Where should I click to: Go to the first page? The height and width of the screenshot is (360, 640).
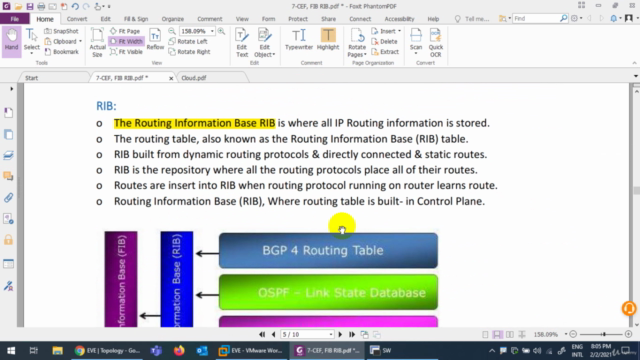pos(262,334)
